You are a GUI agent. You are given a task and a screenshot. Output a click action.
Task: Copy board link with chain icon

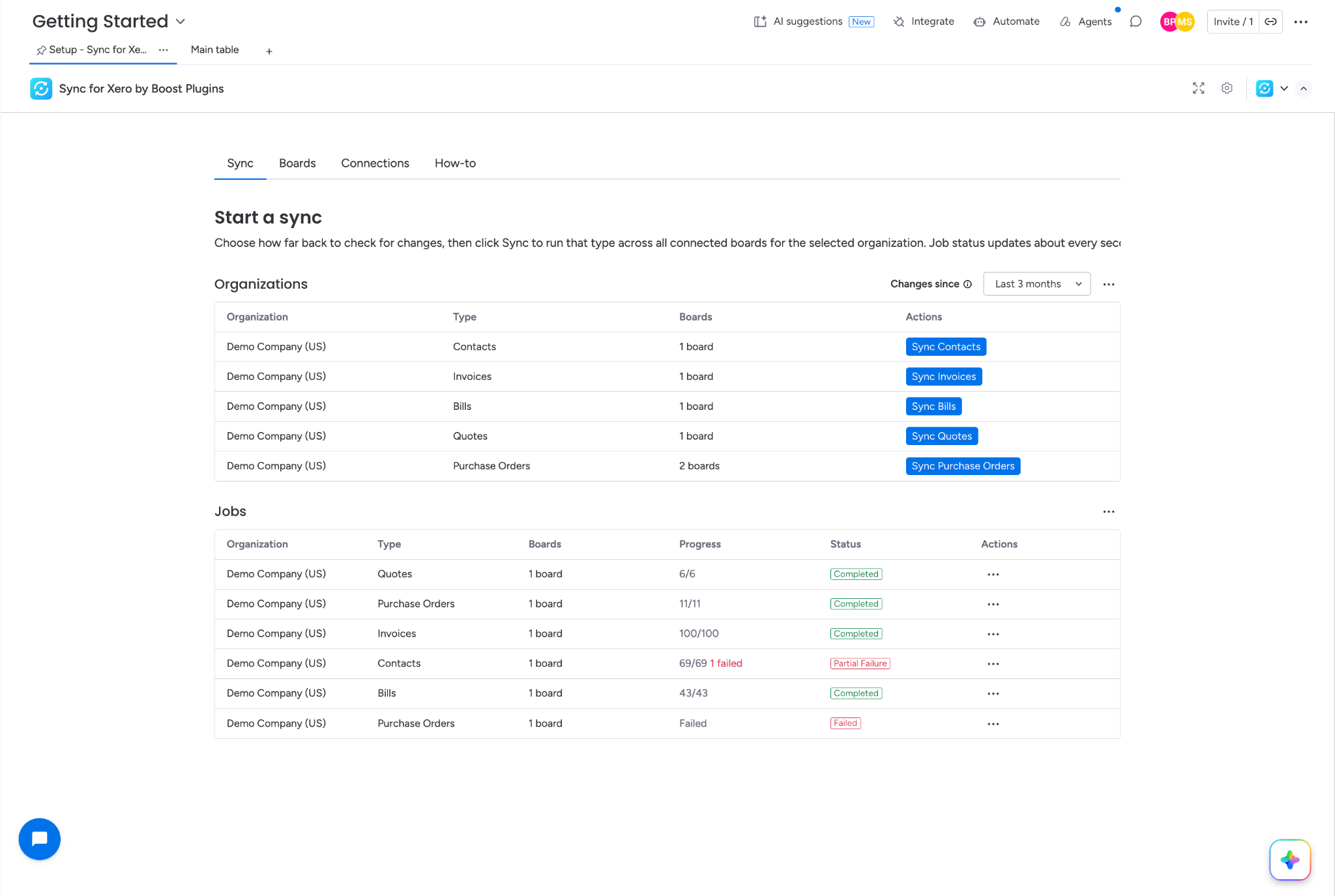point(1270,22)
